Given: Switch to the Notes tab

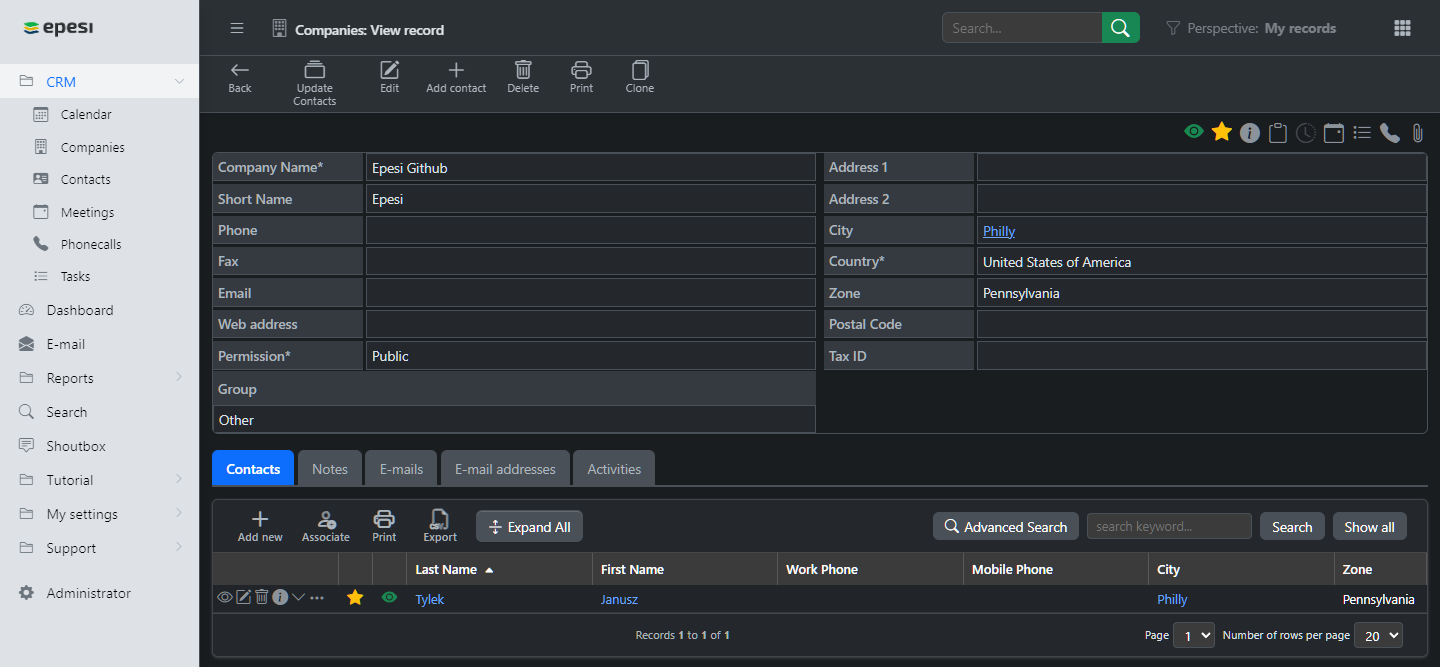Looking at the screenshot, I should click(x=330, y=469).
